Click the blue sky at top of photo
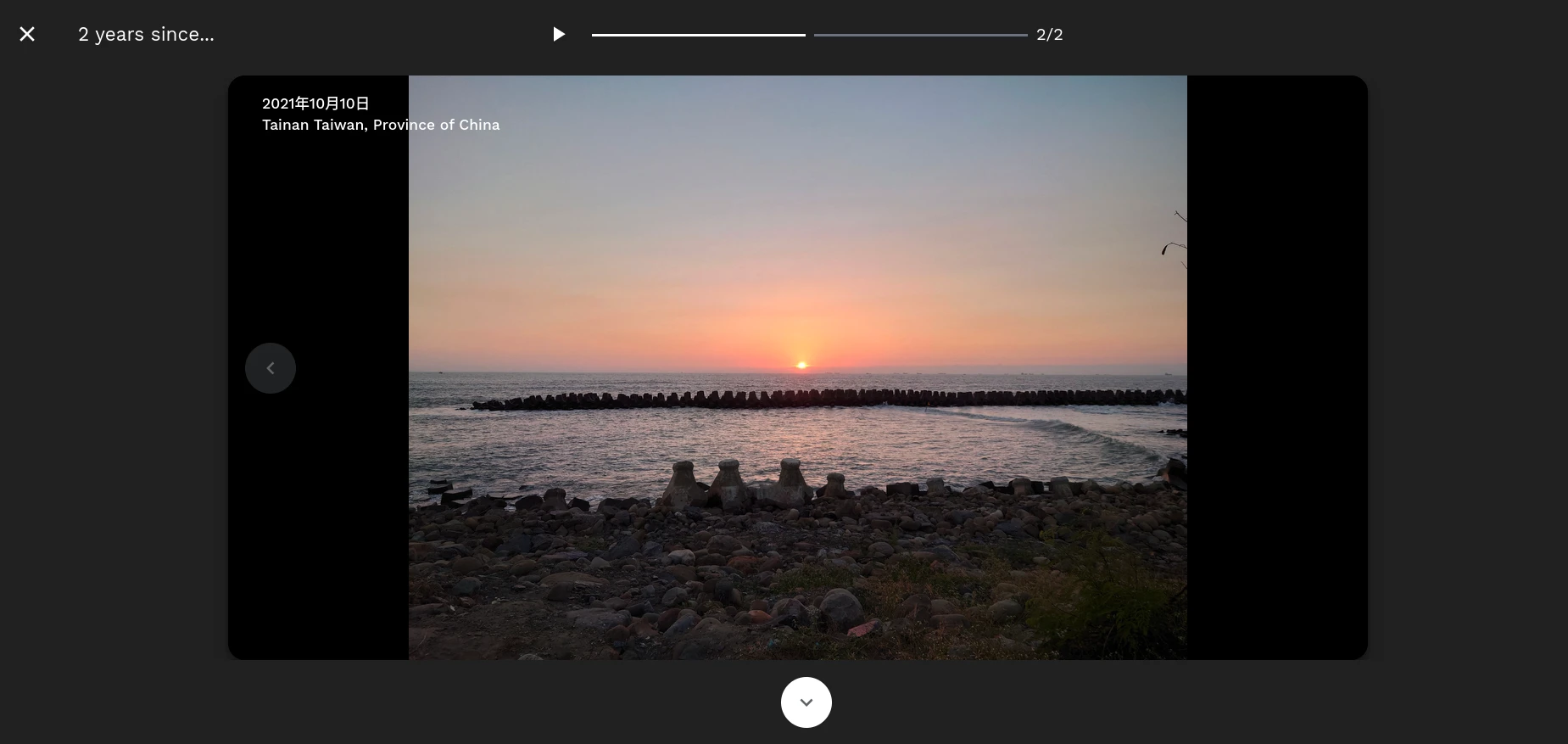This screenshot has width=1568, height=744. click(x=797, y=136)
